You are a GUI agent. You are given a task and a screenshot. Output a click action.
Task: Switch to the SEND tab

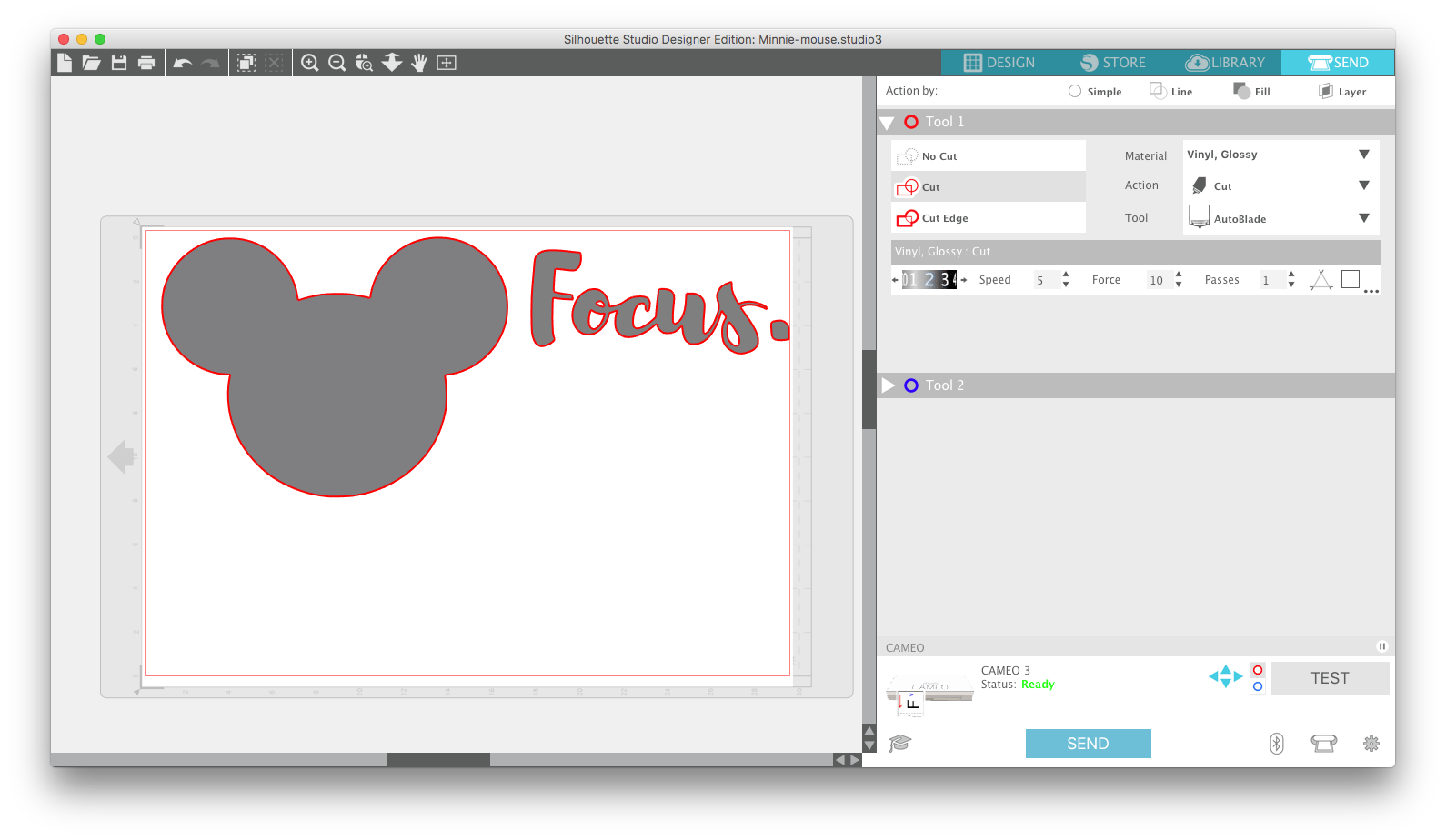pyautogui.click(x=1338, y=63)
